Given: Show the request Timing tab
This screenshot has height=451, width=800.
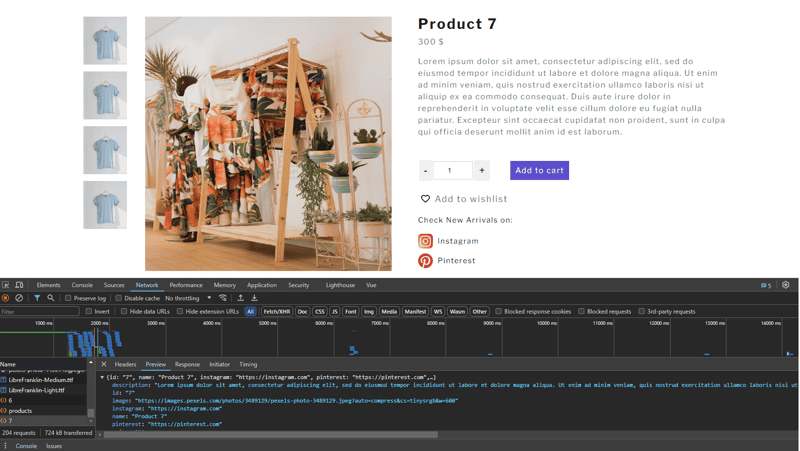Looking at the screenshot, I should coord(248,364).
